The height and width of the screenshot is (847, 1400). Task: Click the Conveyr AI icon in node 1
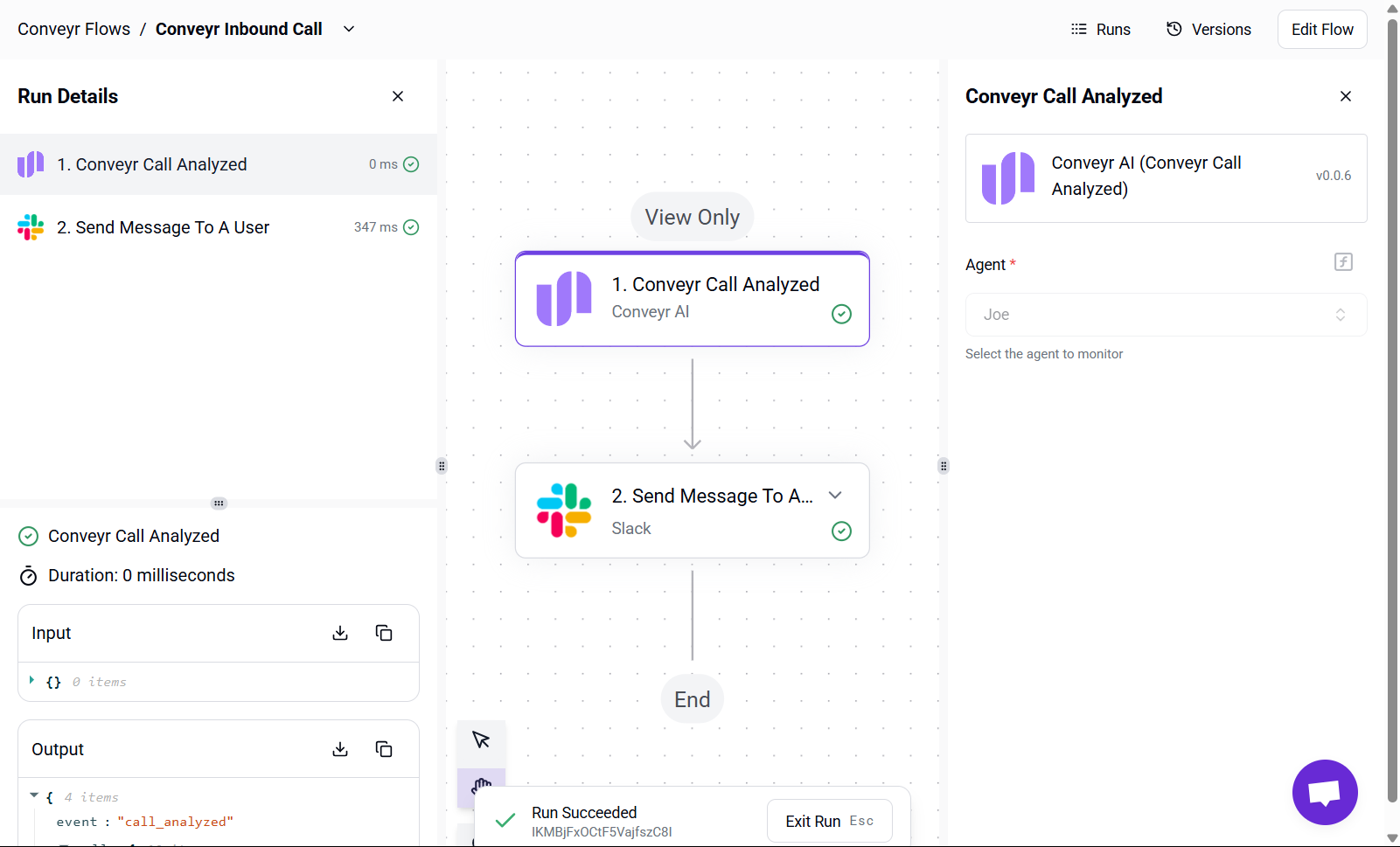(564, 298)
